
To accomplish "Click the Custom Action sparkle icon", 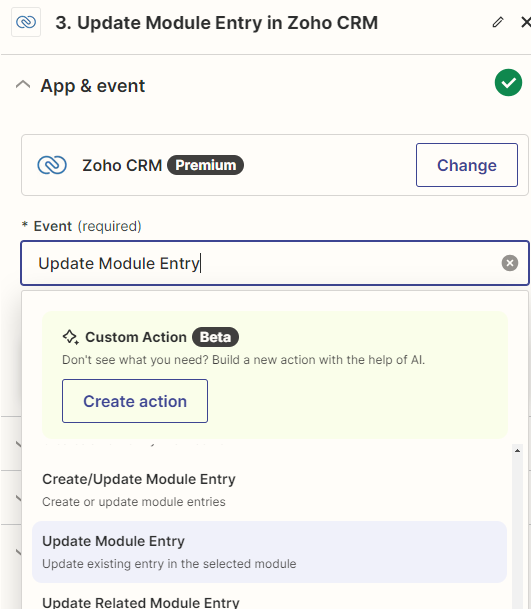I will [71, 337].
